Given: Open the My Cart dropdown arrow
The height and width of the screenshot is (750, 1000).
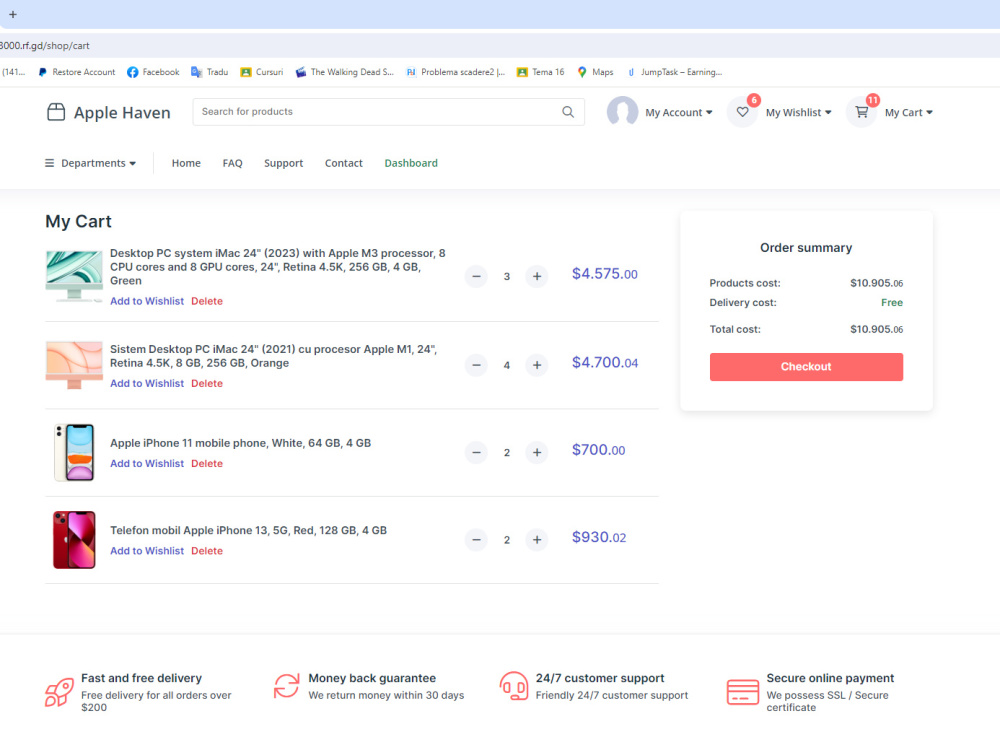Looking at the screenshot, I should tap(932, 112).
